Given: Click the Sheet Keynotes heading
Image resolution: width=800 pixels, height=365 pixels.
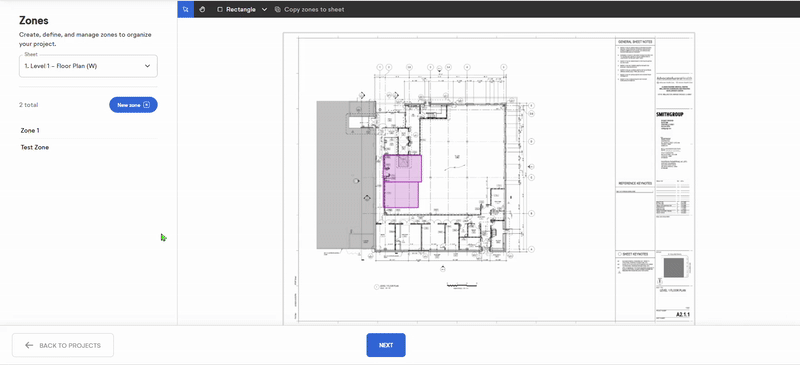Looking at the screenshot, I should tap(635, 254).
